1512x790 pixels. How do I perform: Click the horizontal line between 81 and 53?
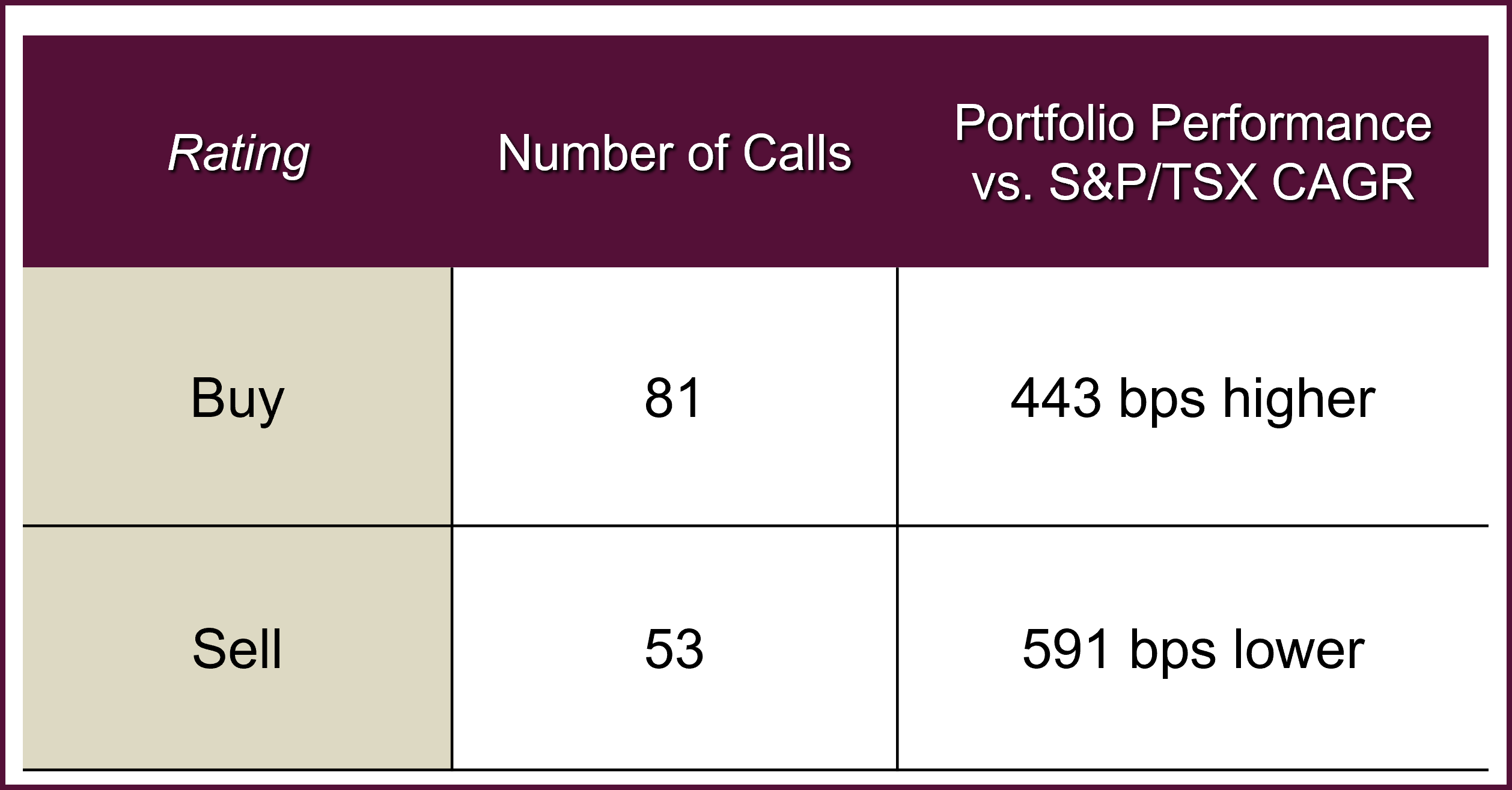(x=674, y=526)
